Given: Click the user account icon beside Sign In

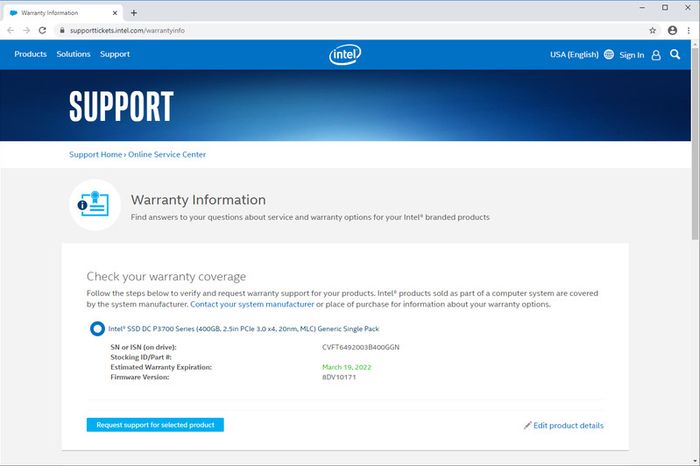Looking at the screenshot, I should (656, 55).
